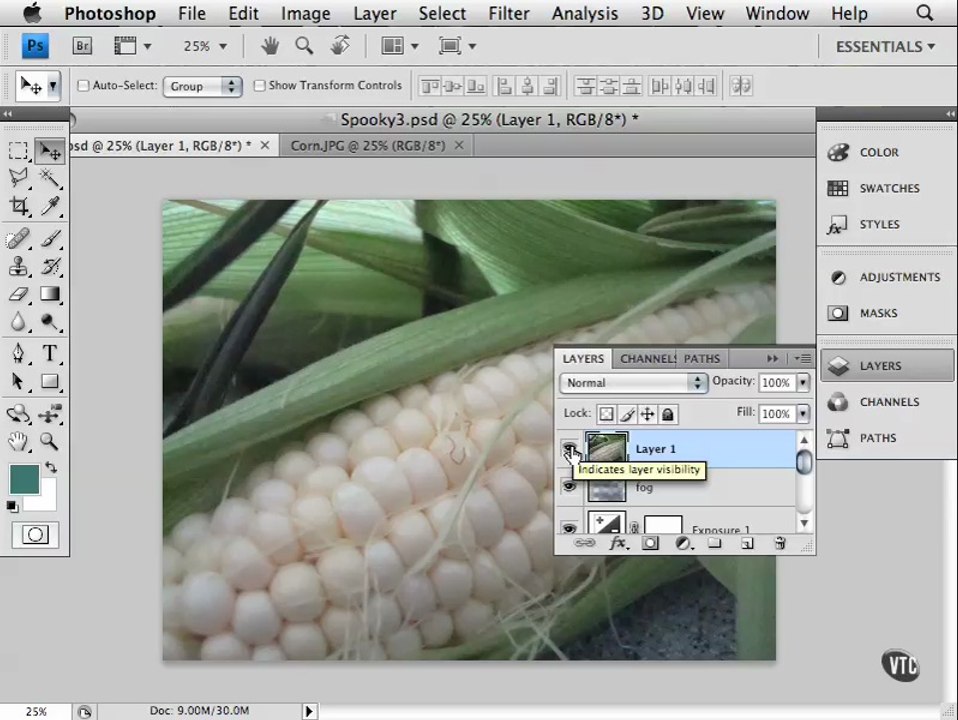The height and width of the screenshot is (720, 958).
Task: Click the teal foreground color swatch
Action: 24,479
